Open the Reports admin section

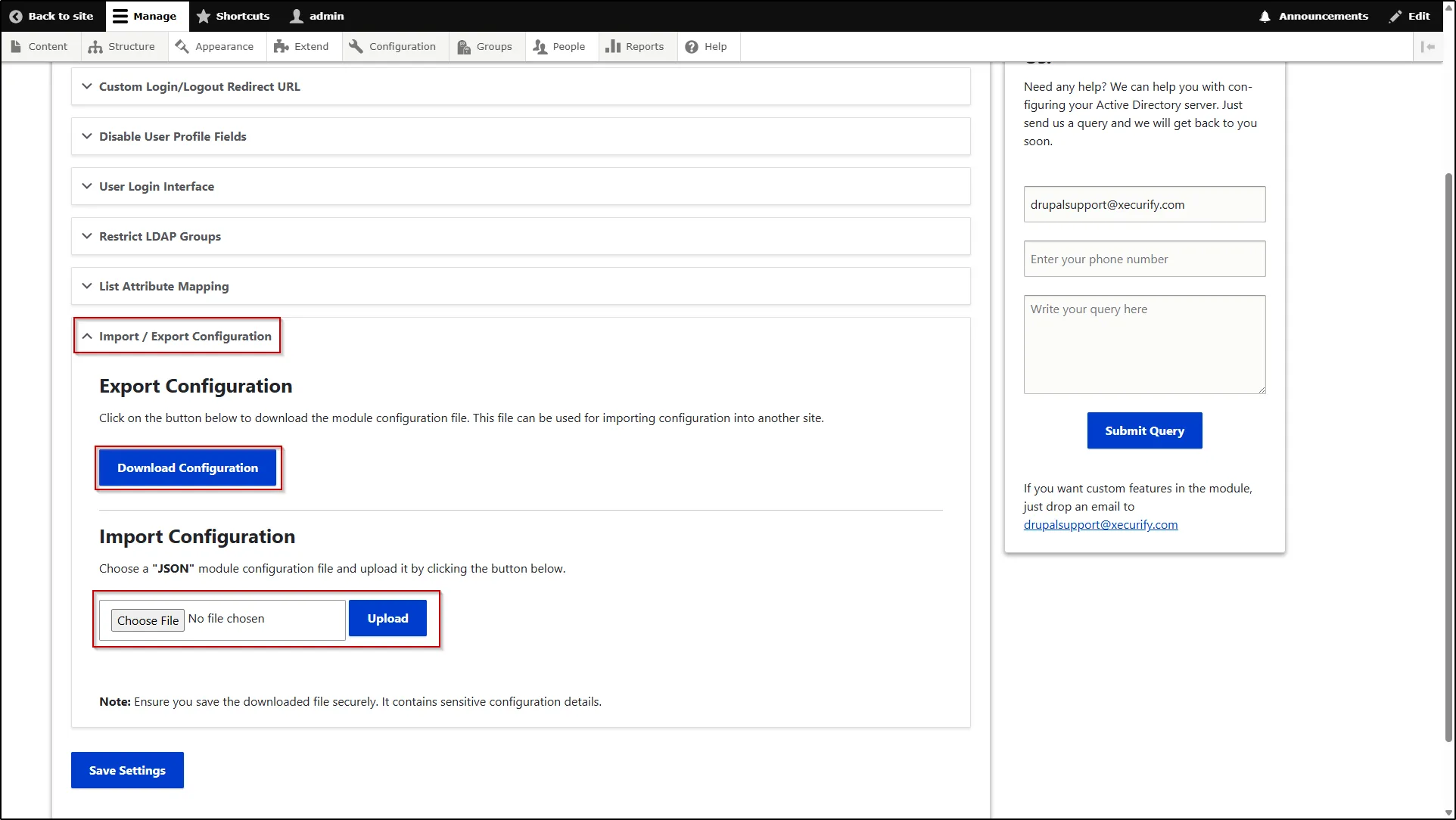(x=636, y=46)
